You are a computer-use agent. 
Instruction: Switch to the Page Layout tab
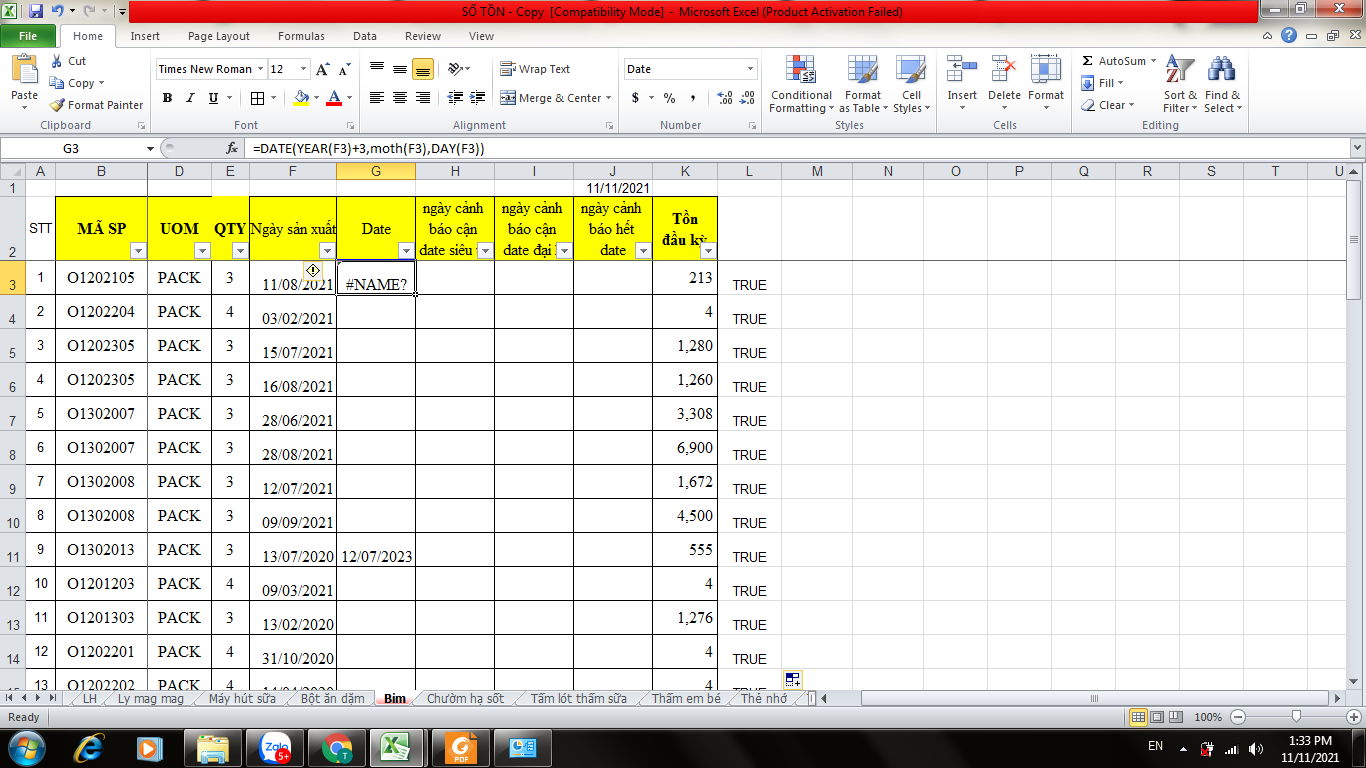coord(219,36)
